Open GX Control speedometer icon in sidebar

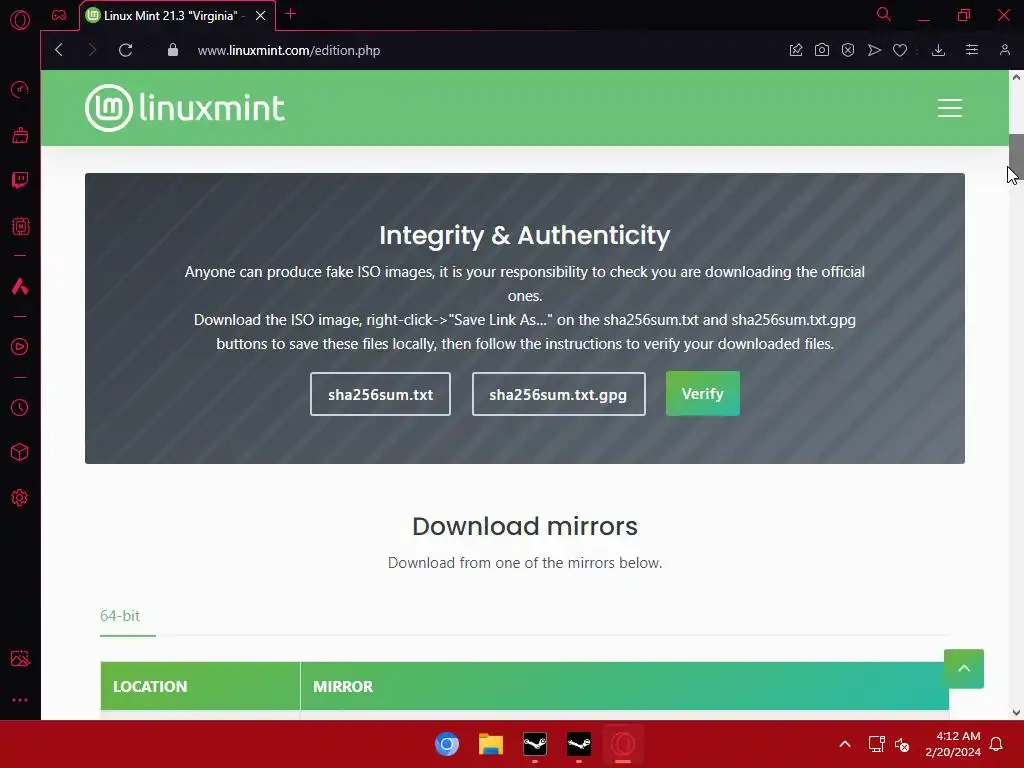[x=20, y=89]
